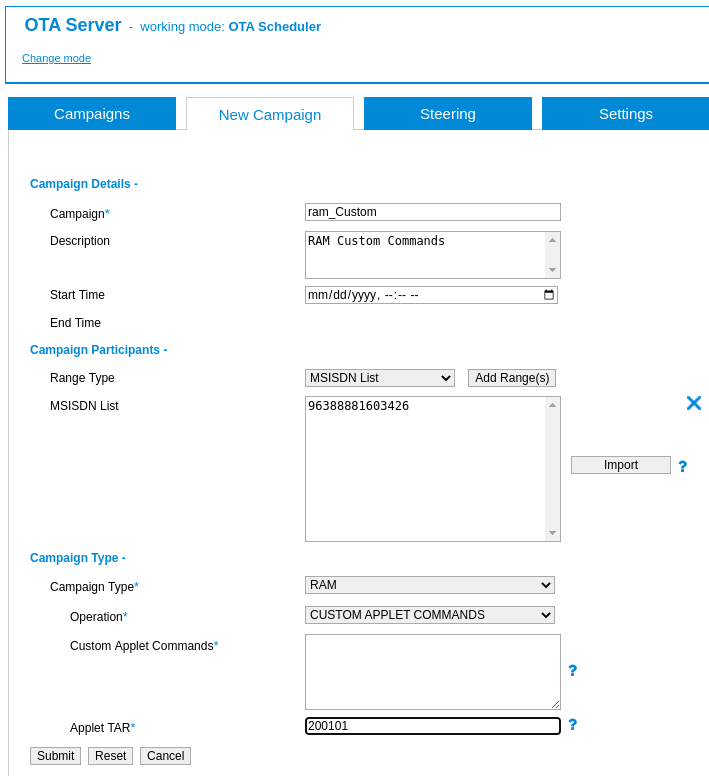Expand the Operation dropdown
709x776 pixels.
coord(429,615)
